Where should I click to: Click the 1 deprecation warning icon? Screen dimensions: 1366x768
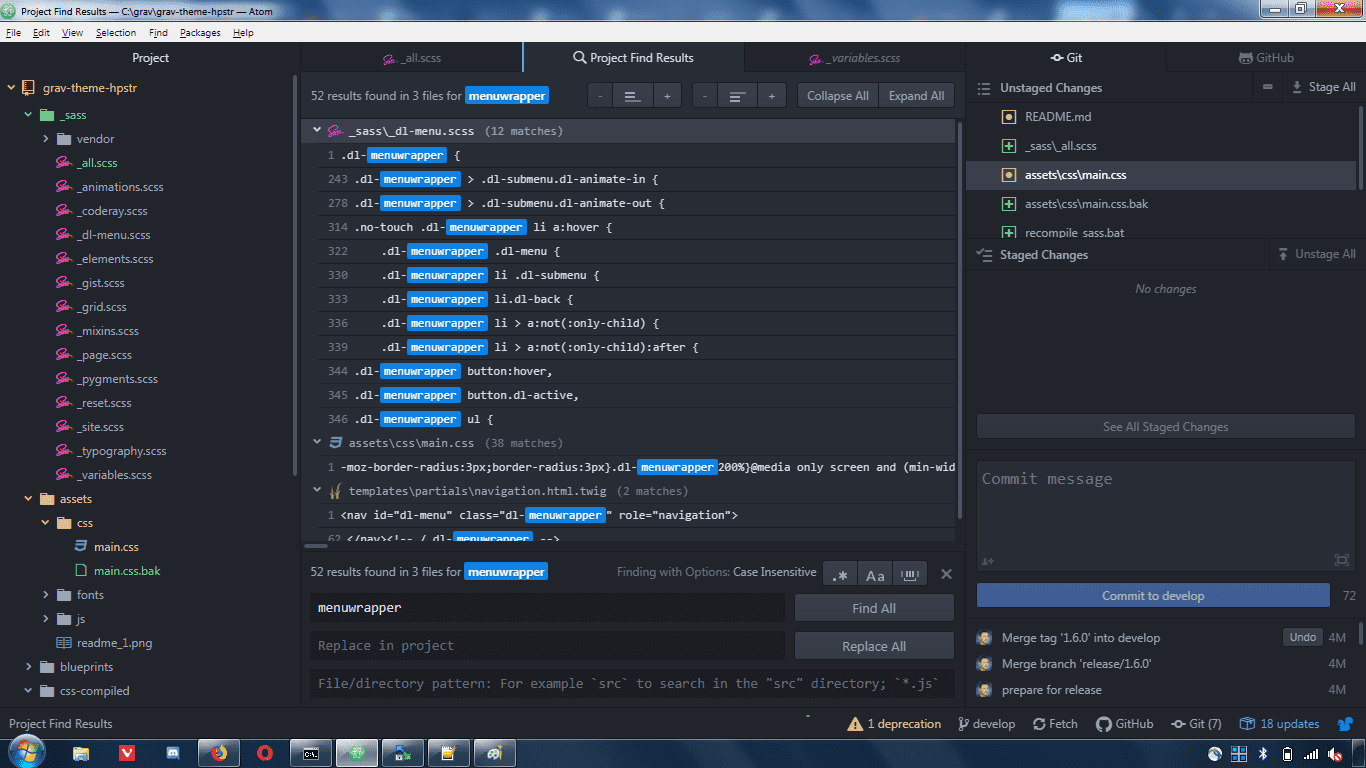tap(893, 723)
